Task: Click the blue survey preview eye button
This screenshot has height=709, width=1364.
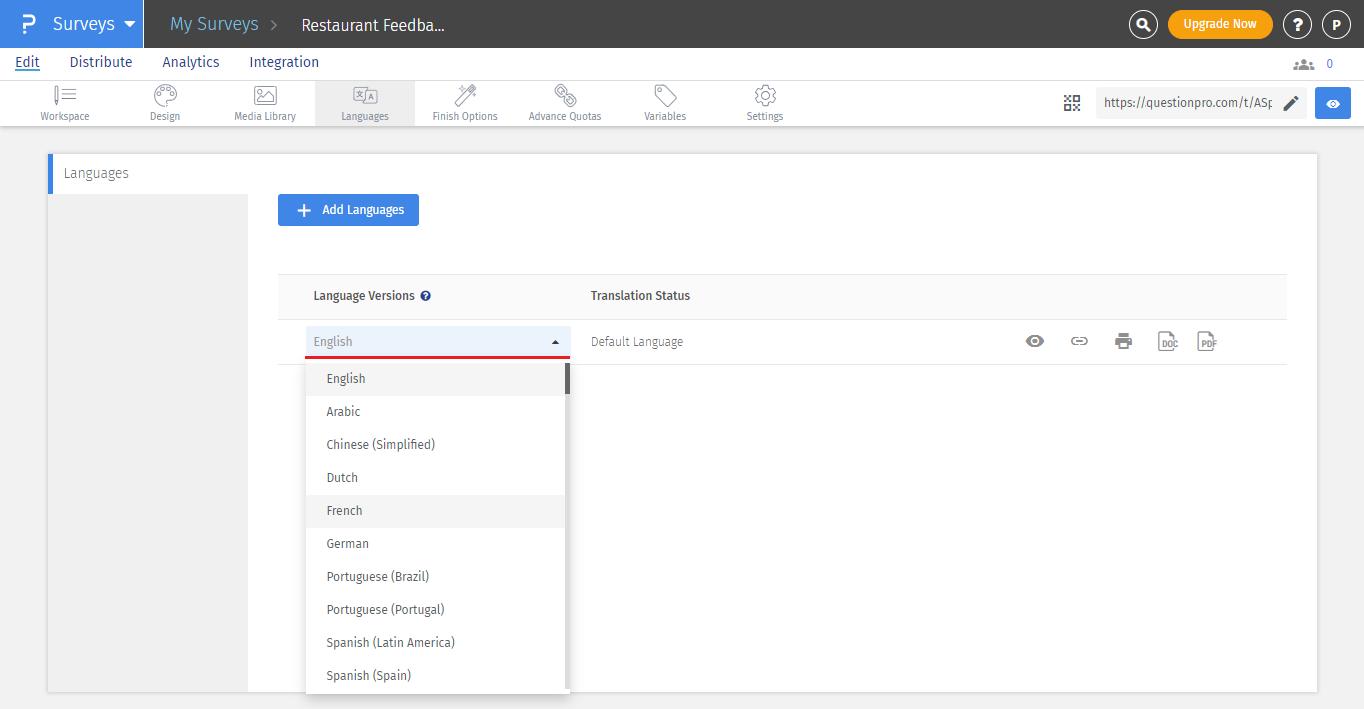Action: 1332,103
